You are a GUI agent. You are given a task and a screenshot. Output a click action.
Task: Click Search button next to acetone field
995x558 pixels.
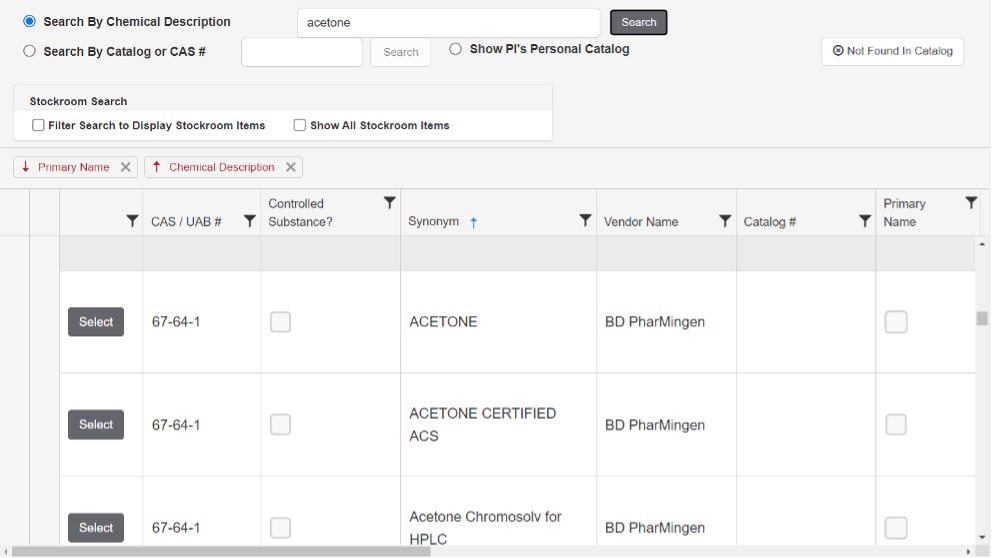point(638,22)
